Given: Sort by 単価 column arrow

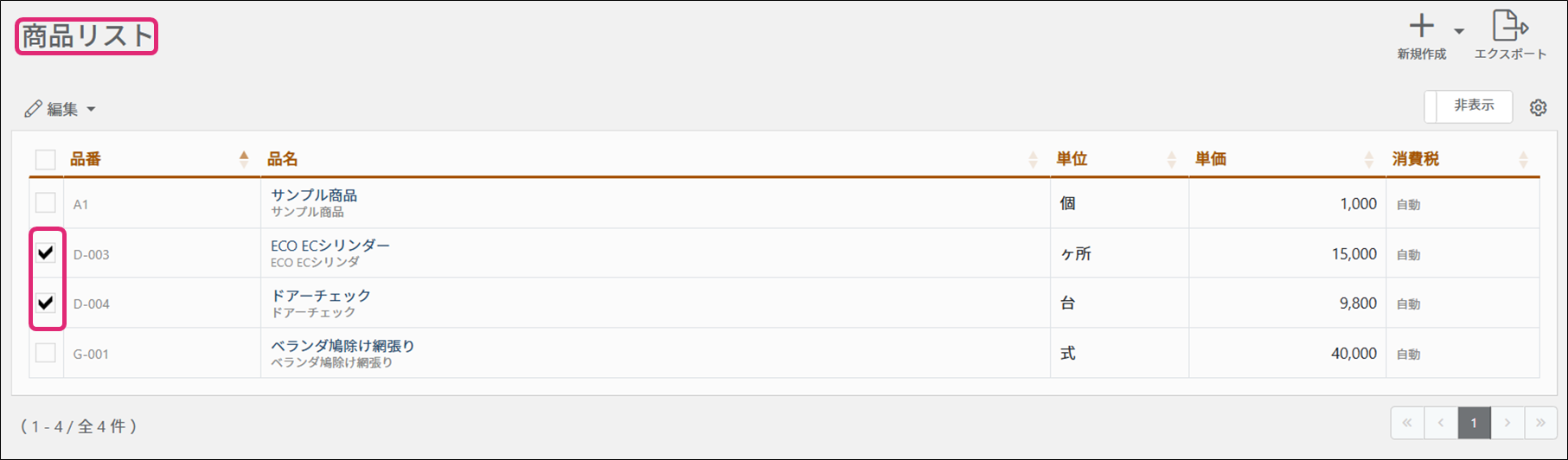Looking at the screenshot, I should point(1368,159).
